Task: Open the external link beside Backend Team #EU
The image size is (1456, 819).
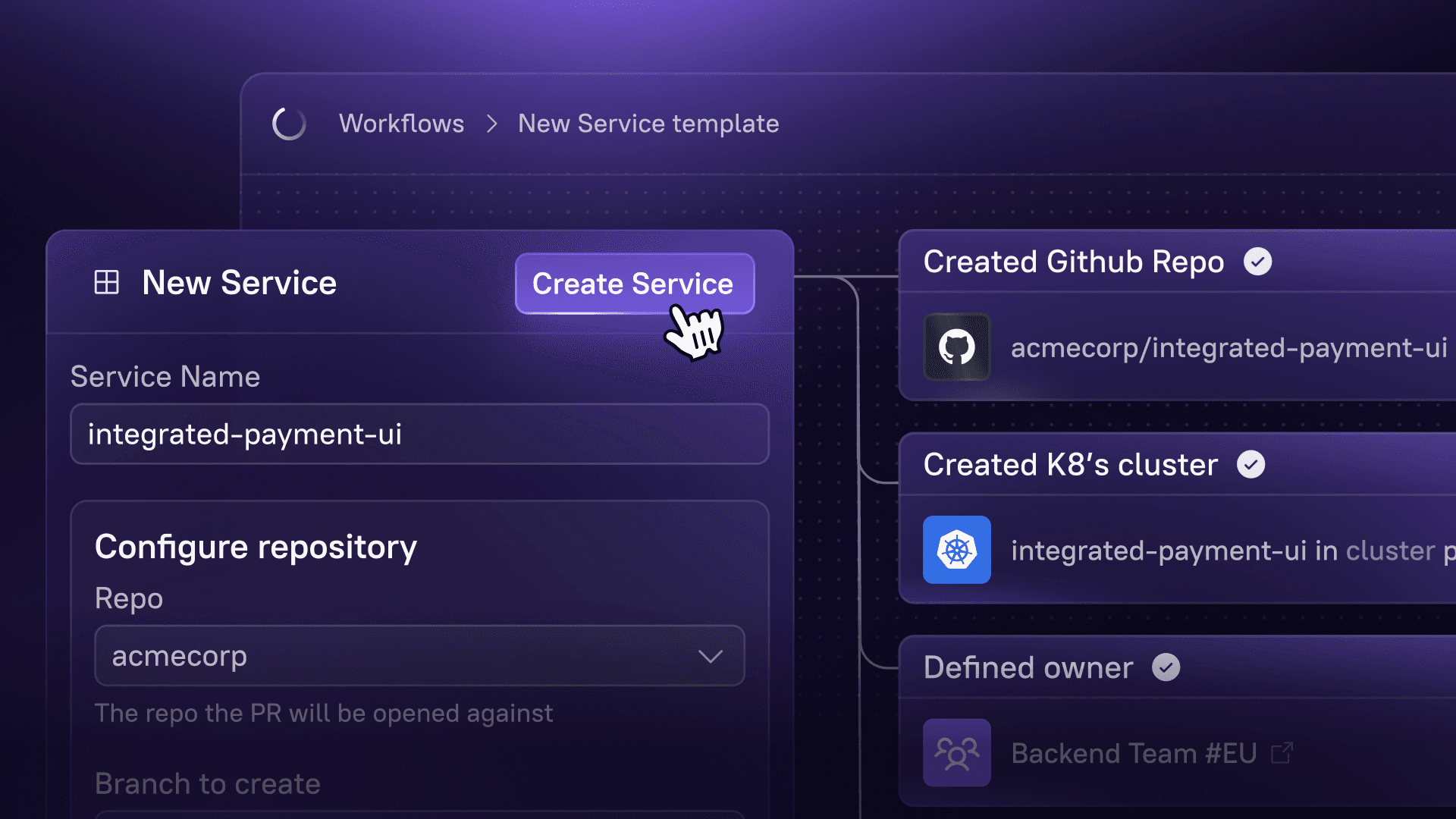Action: pos(1283,752)
